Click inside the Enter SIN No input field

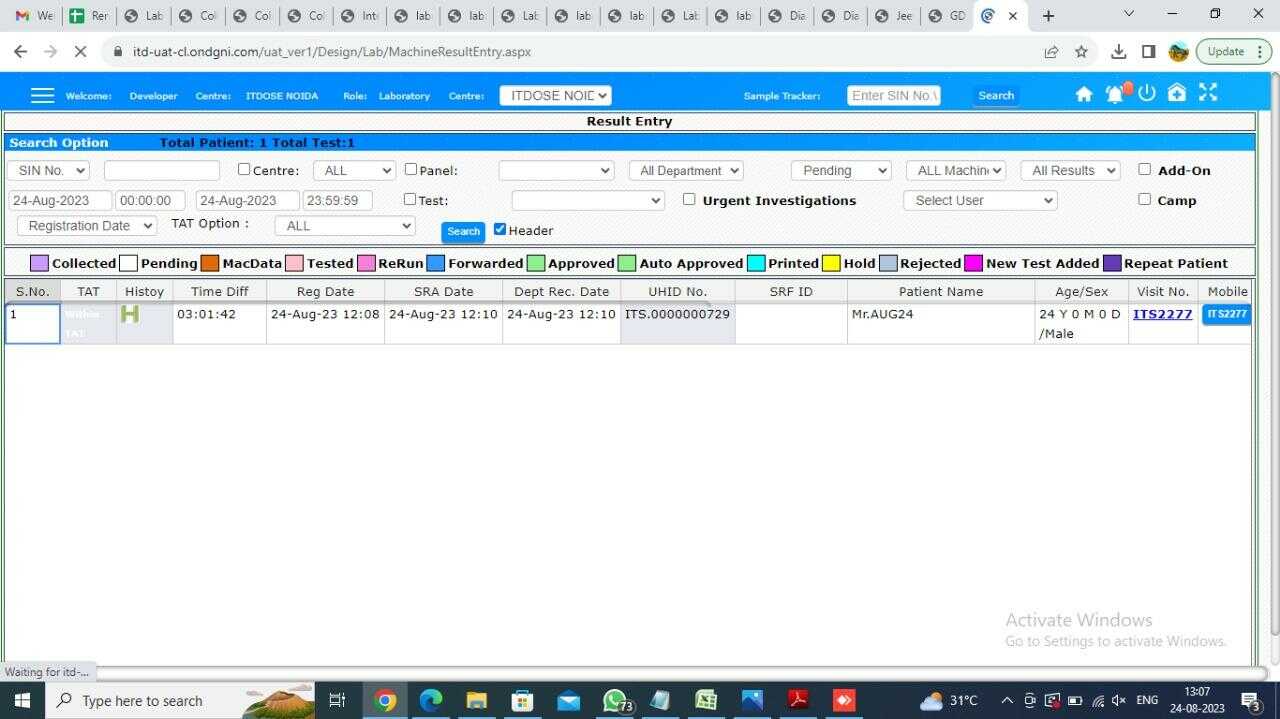tap(893, 95)
